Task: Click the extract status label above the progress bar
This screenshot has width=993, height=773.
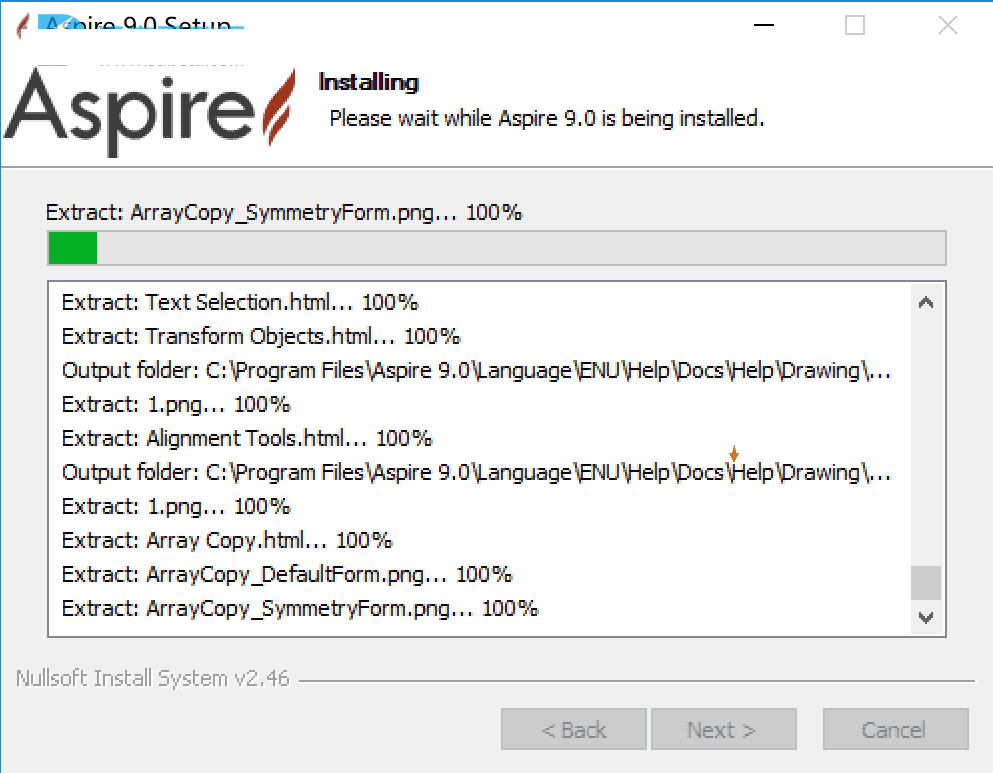Action: (284, 213)
